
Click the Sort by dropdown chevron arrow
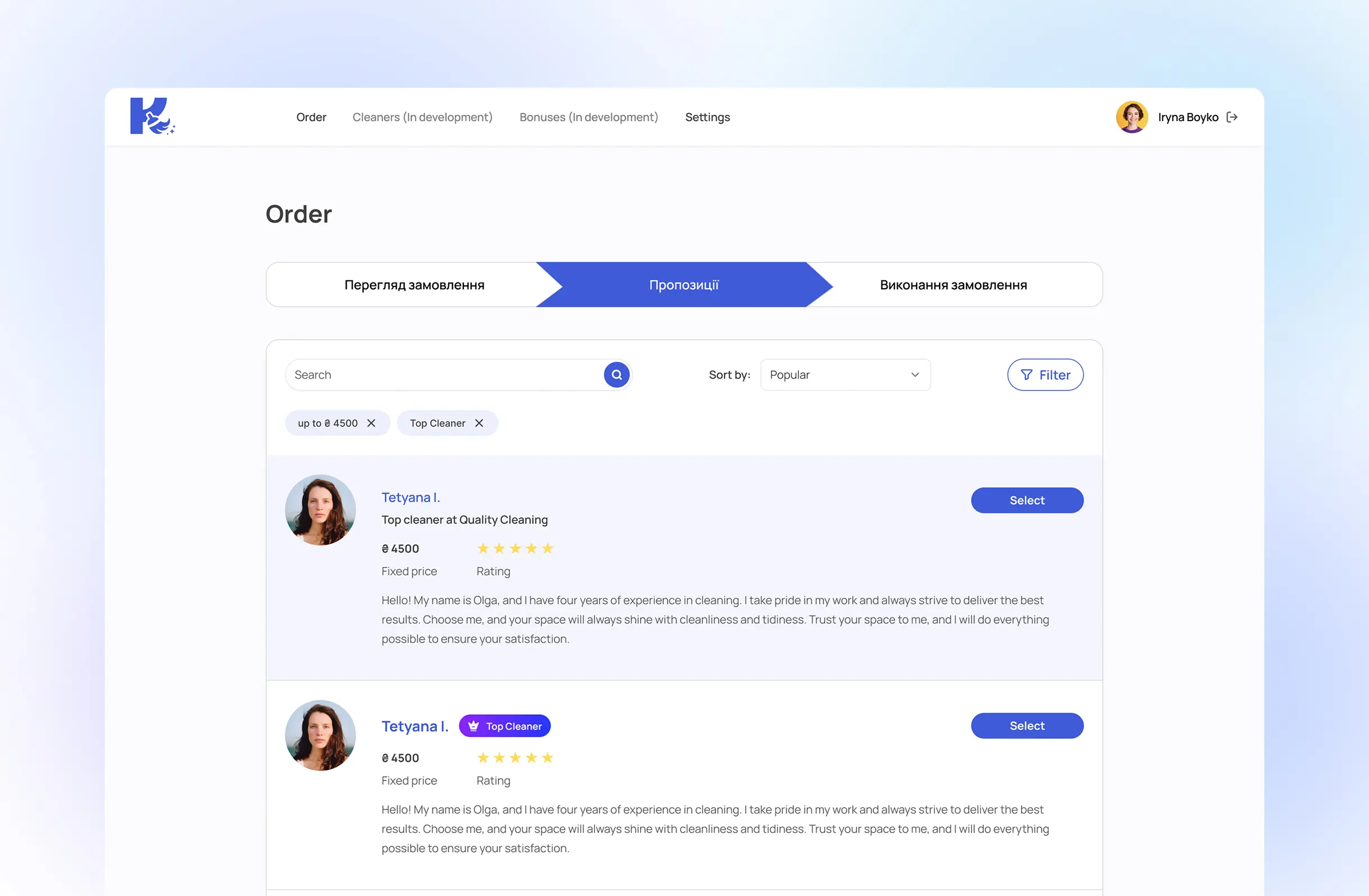[x=915, y=375]
